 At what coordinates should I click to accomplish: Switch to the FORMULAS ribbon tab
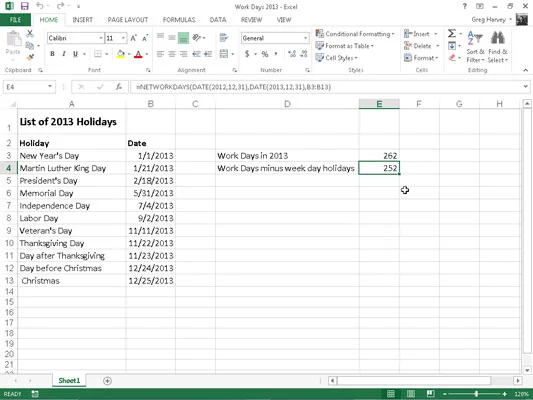click(x=179, y=20)
